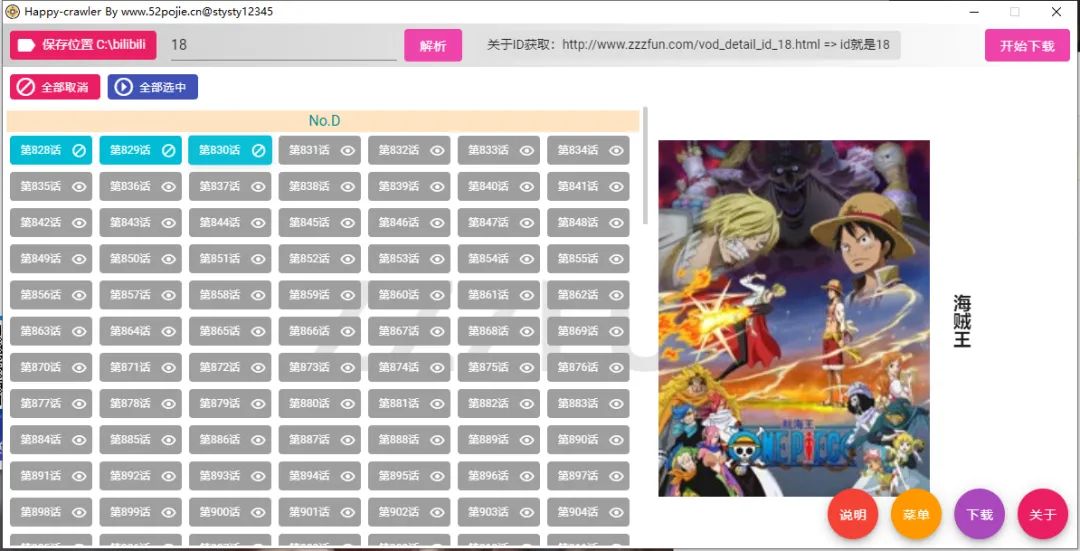
Task: Start downloading with 开始下载 button
Action: (x=1027, y=45)
